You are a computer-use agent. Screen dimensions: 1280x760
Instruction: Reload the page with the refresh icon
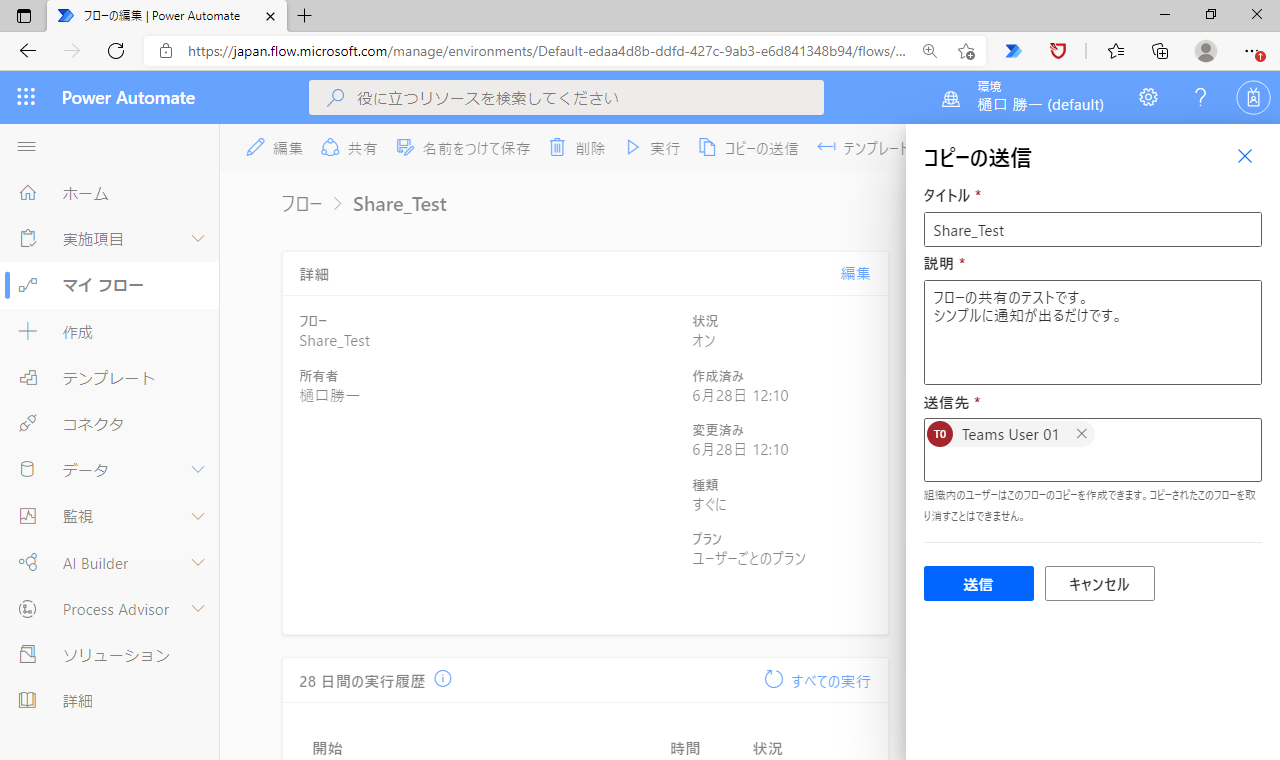click(x=116, y=51)
